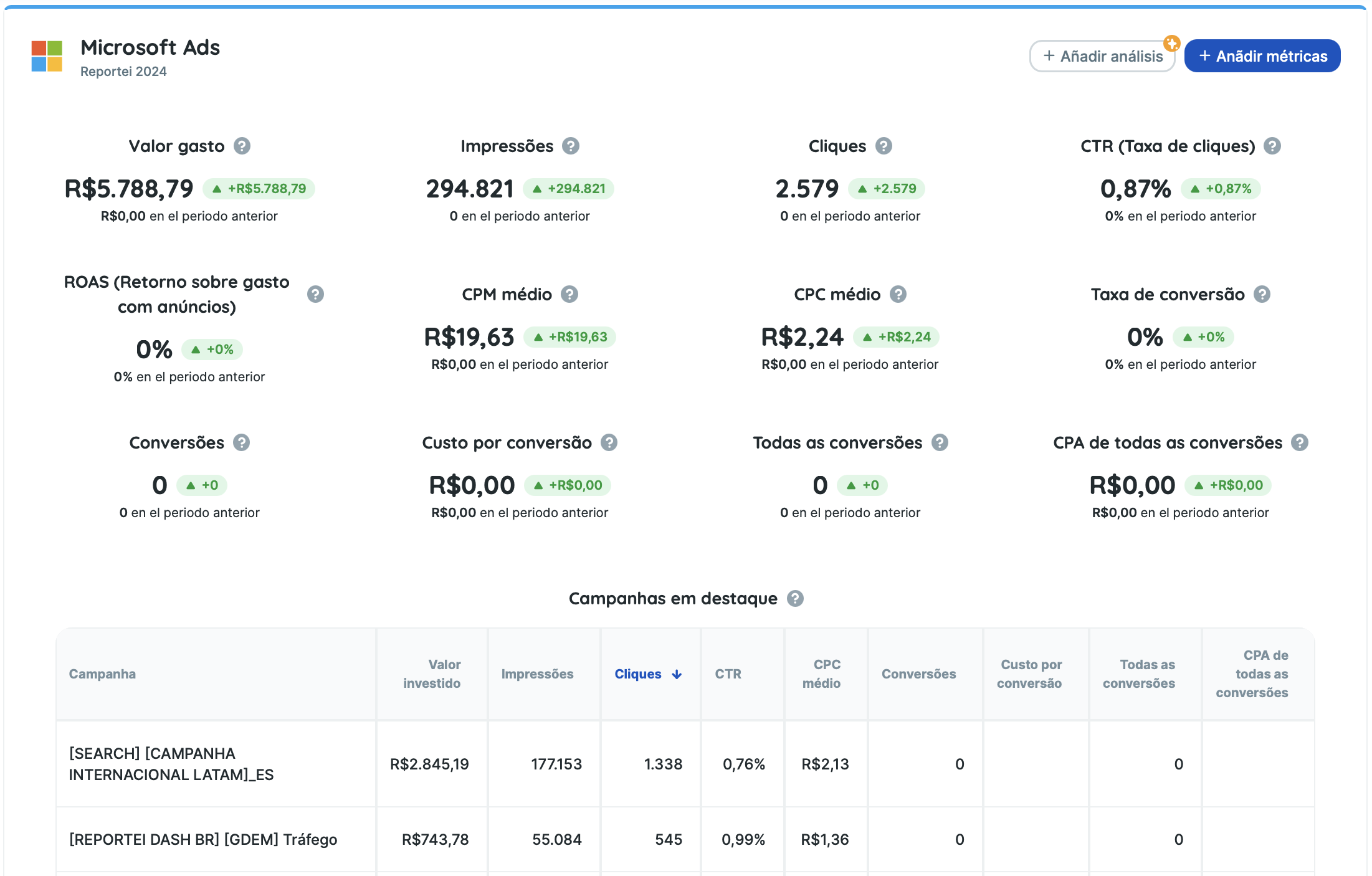Click the help icon next to Campanhas em destaque
The height and width of the screenshot is (876, 1372).
[794, 598]
